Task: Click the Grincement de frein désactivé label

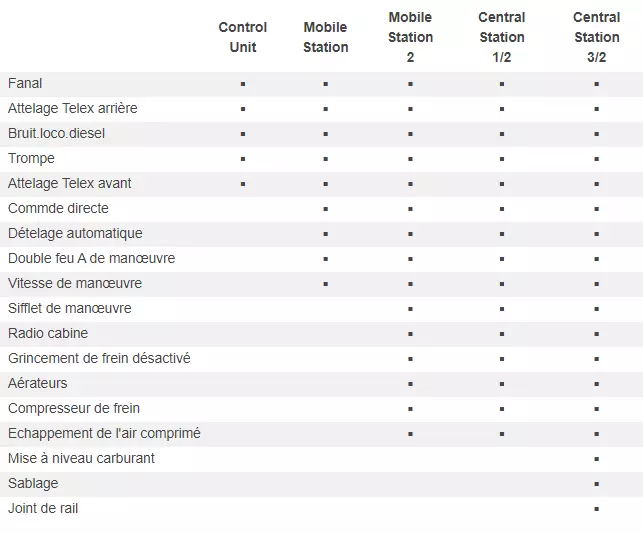Action: (99, 358)
